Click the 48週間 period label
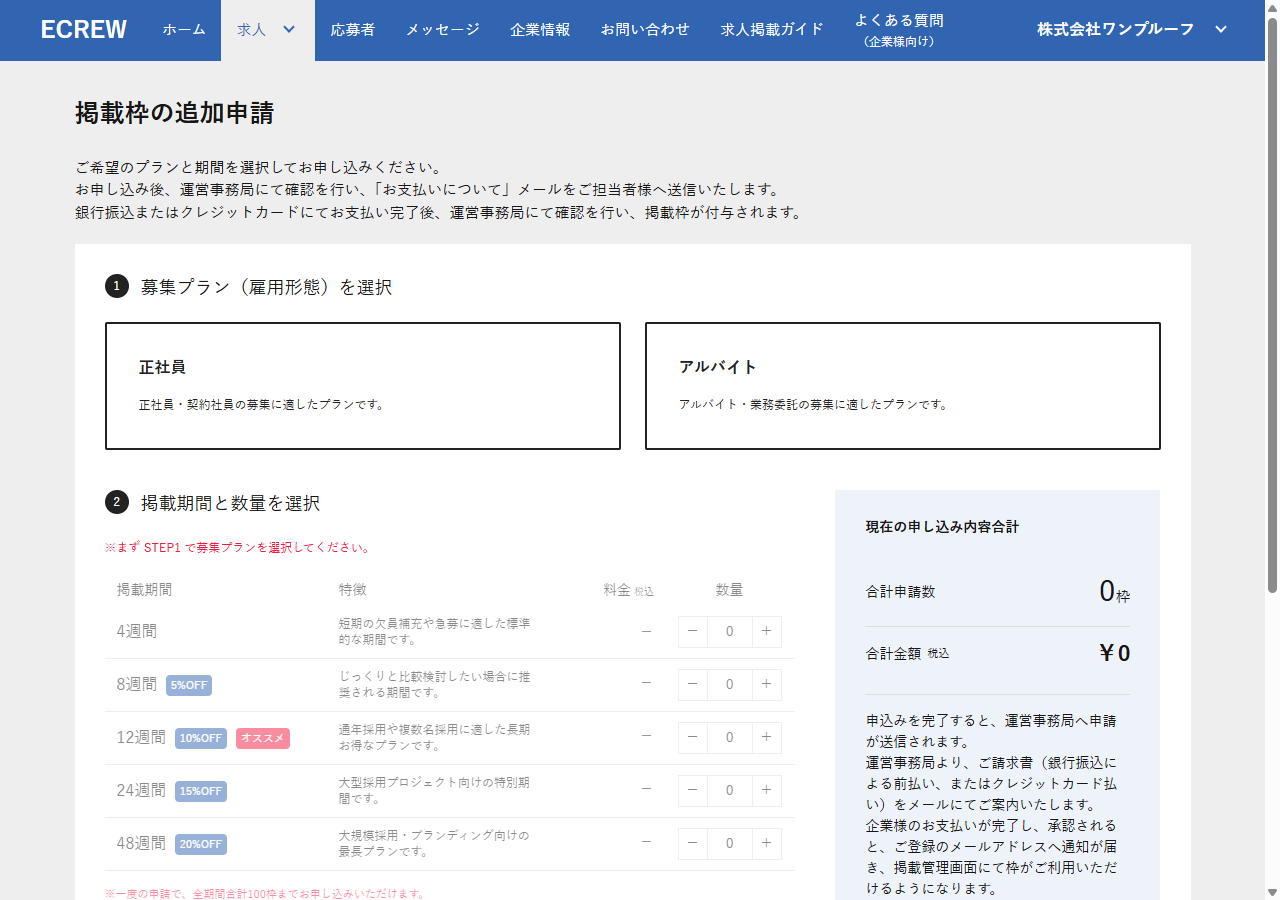The image size is (1280, 900). click(x=141, y=844)
